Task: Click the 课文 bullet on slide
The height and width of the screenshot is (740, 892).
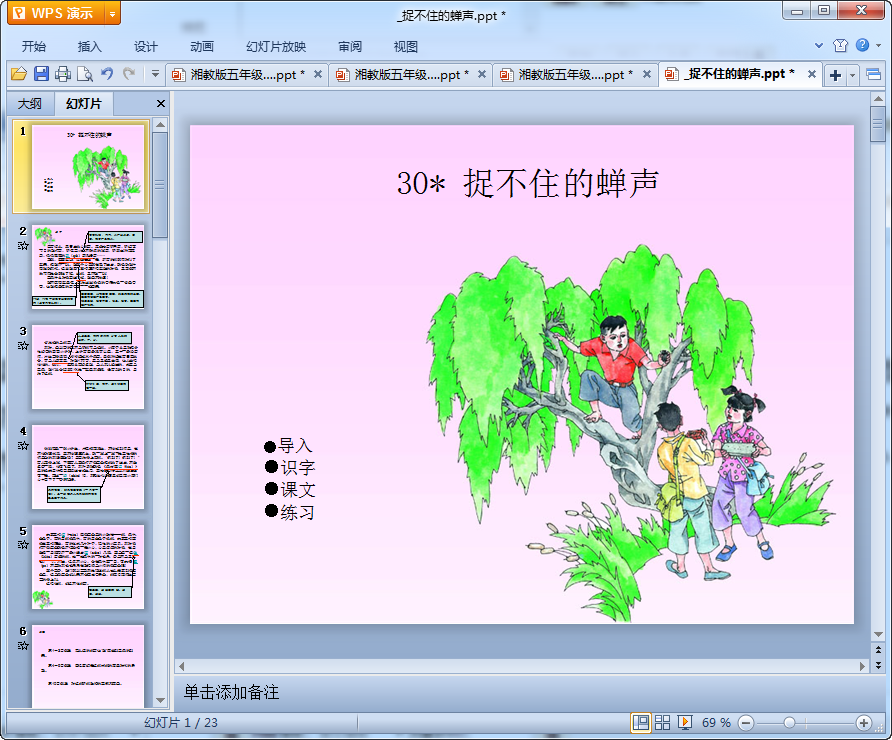Action: click(290, 490)
